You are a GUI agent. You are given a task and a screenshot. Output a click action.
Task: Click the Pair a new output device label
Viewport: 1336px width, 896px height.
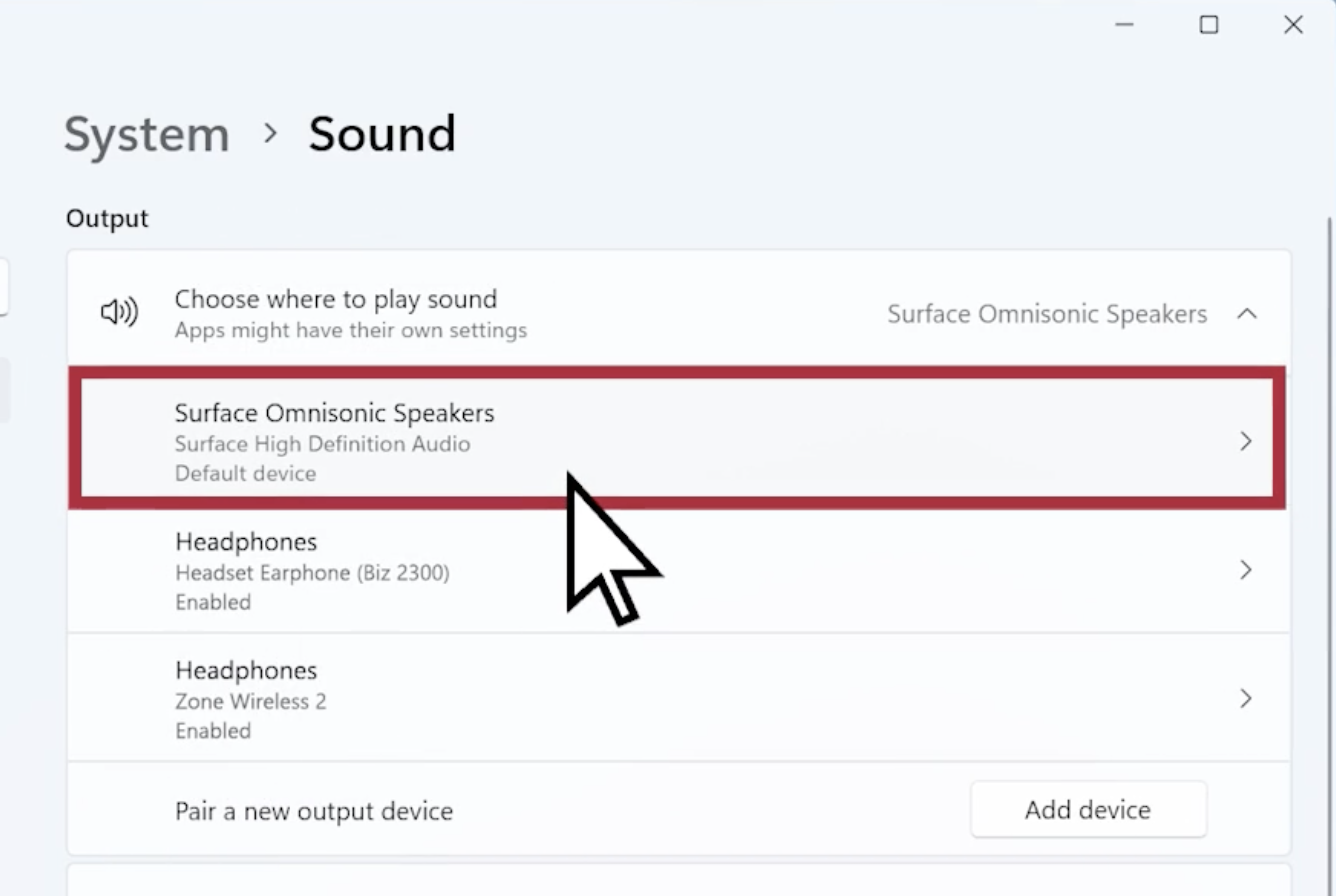click(314, 810)
